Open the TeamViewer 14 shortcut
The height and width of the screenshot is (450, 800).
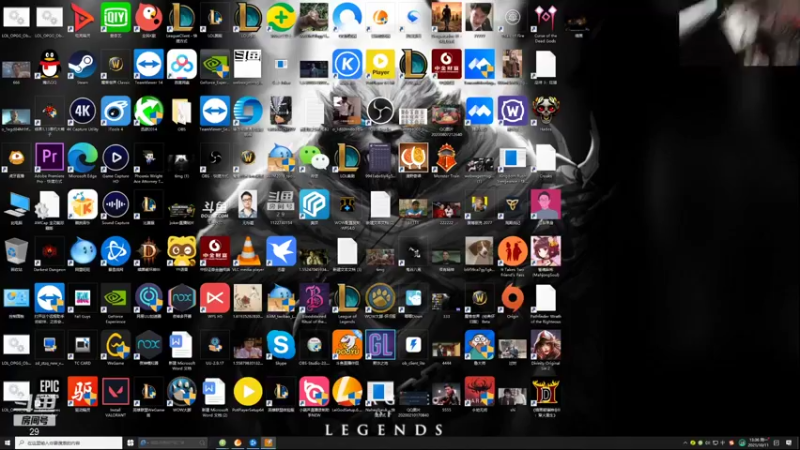click(x=148, y=64)
